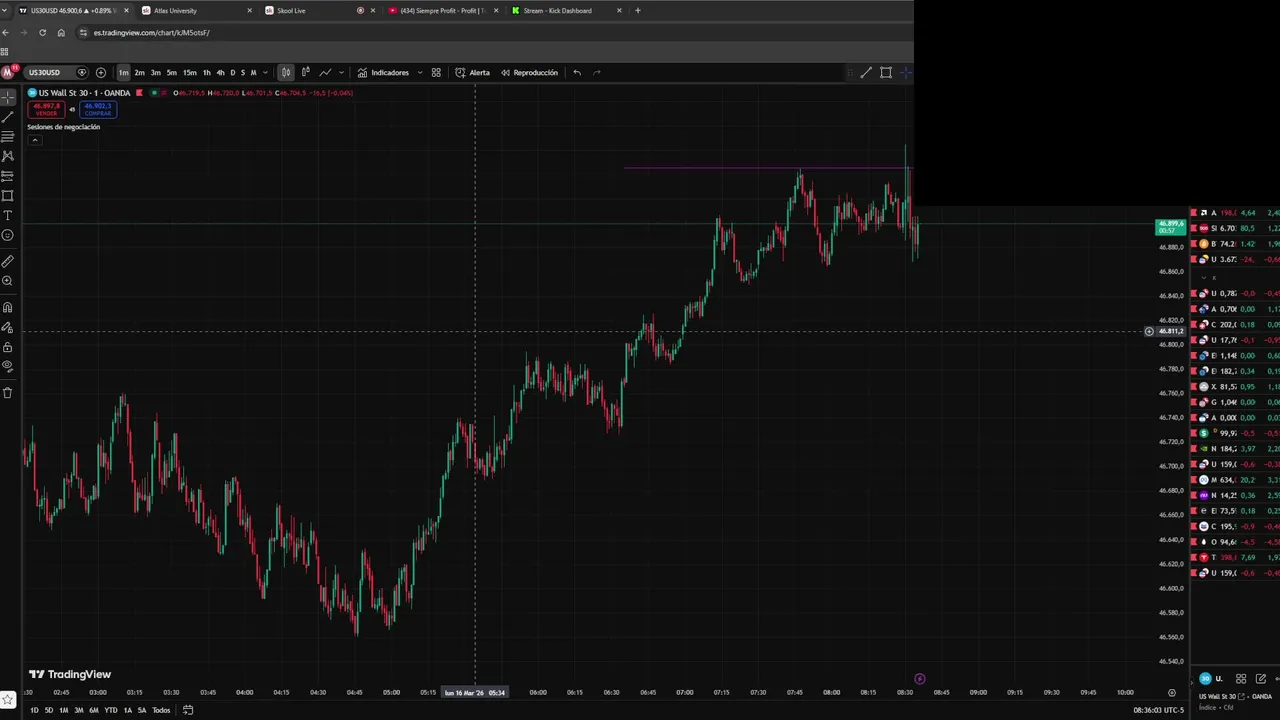Viewport: 1280px width, 720px height.
Task: Select the ruler measure tool
Action: click(x=7, y=261)
